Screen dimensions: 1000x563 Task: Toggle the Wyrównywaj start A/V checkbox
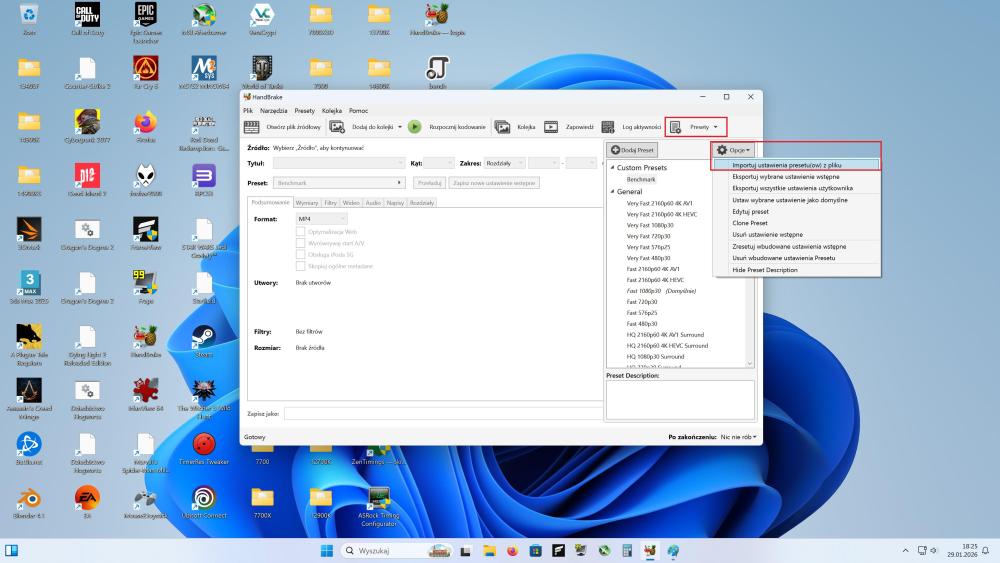(300, 242)
